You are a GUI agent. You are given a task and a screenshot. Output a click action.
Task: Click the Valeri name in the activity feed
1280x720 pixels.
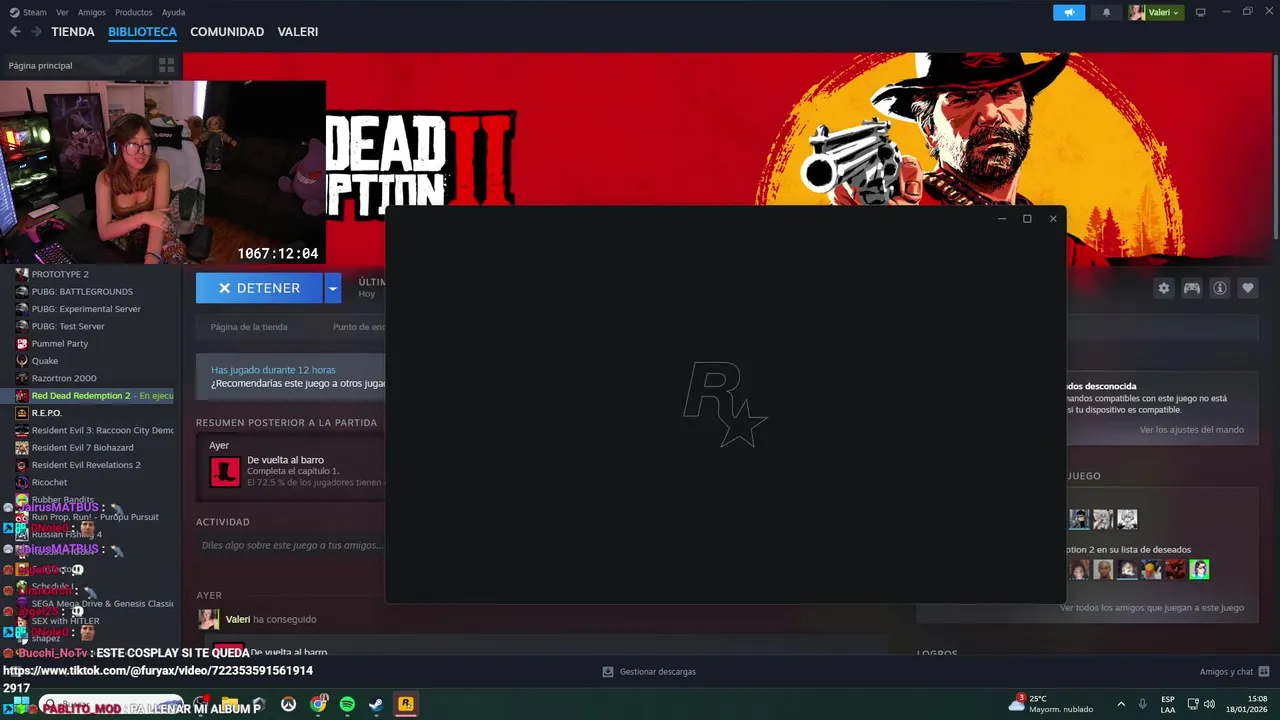click(x=238, y=620)
